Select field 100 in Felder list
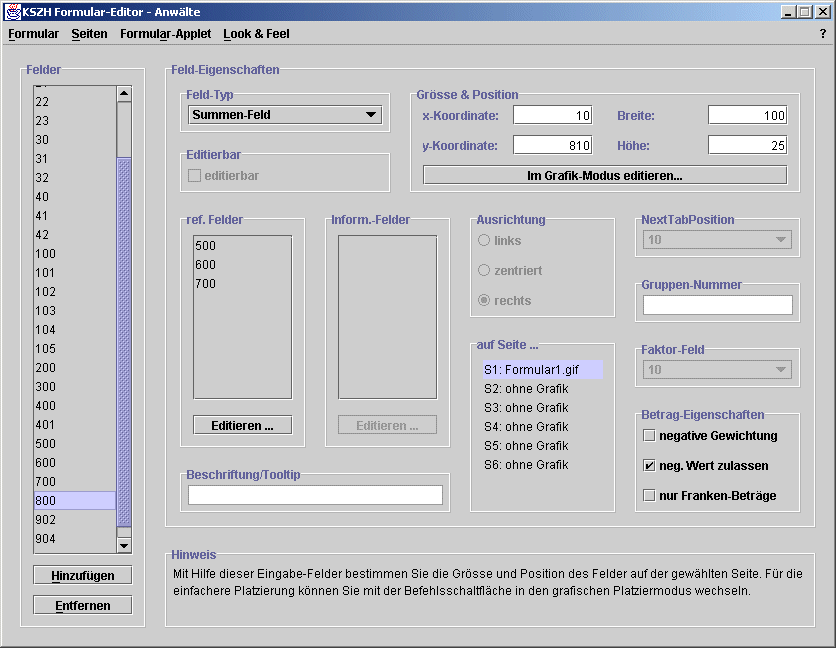The width and height of the screenshot is (836, 648). click(x=75, y=253)
